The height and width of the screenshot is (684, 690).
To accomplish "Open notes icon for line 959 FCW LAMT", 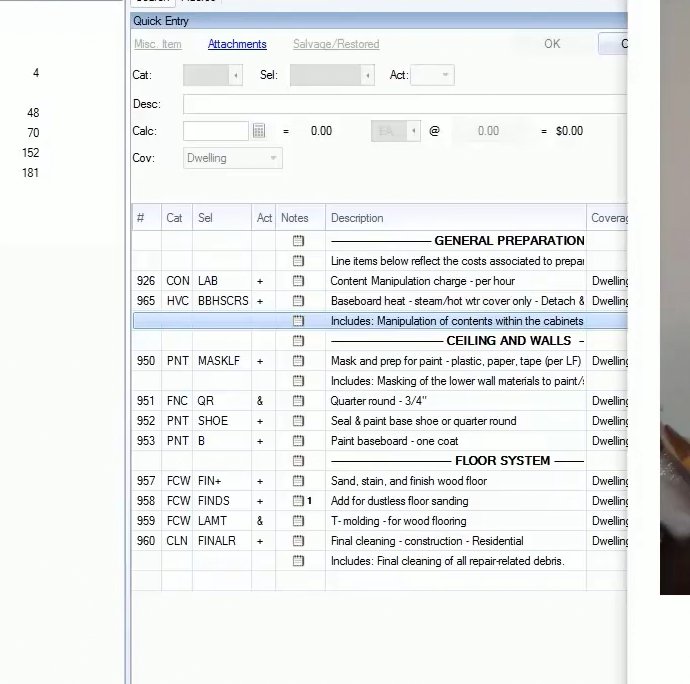I will click(x=298, y=521).
